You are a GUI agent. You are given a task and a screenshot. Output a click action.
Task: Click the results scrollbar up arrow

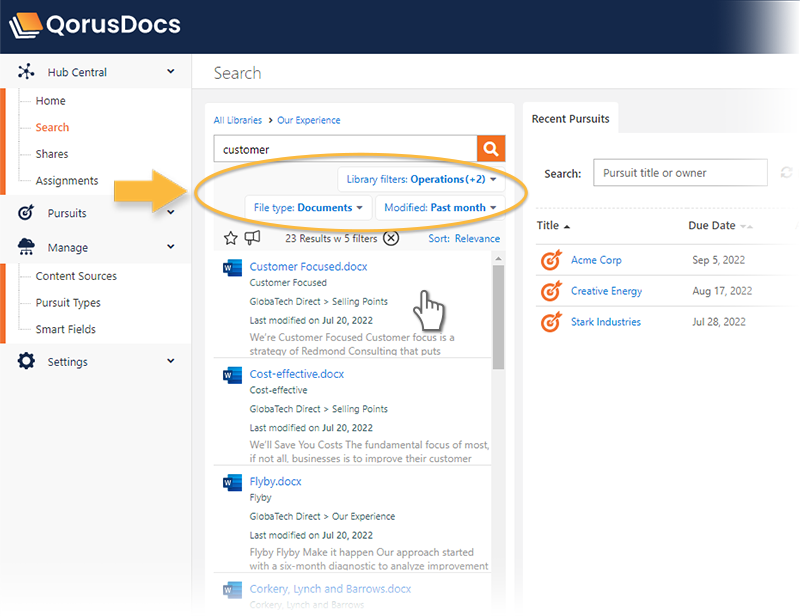click(x=498, y=259)
